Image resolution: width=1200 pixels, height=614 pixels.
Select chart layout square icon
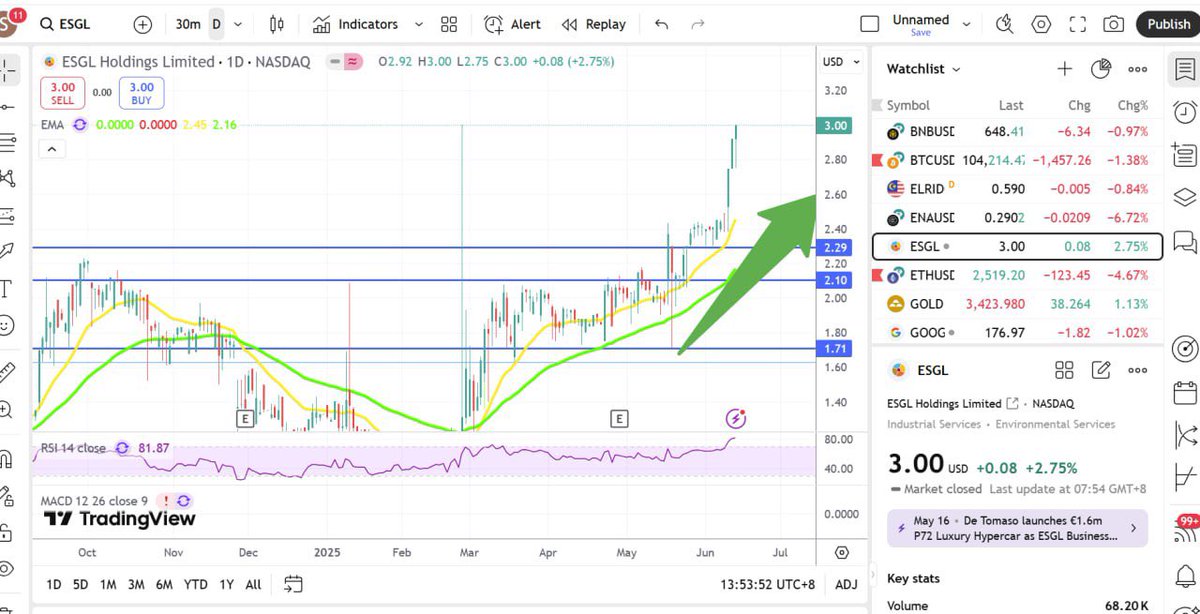pyautogui.click(x=870, y=24)
